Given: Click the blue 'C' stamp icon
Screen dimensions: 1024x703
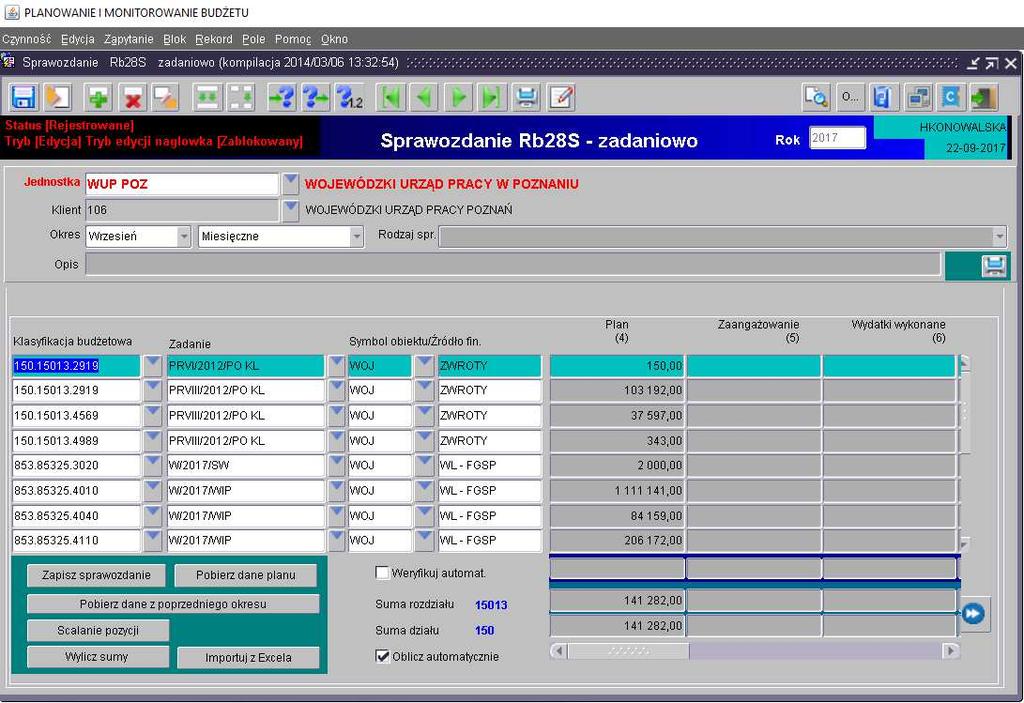Looking at the screenshot, I should pos(951,98).
